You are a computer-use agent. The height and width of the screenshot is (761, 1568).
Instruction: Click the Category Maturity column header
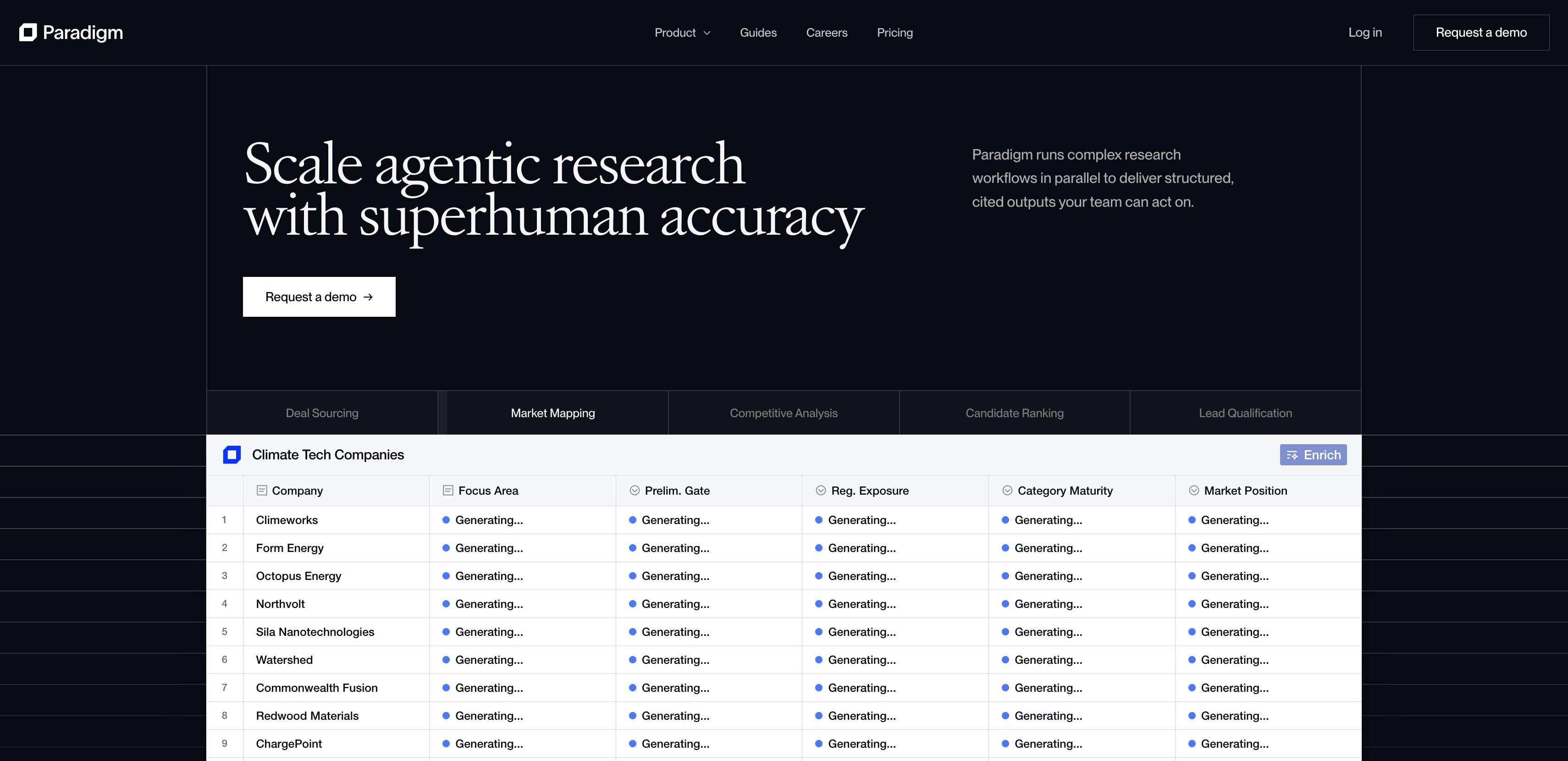click(1082, 491)
